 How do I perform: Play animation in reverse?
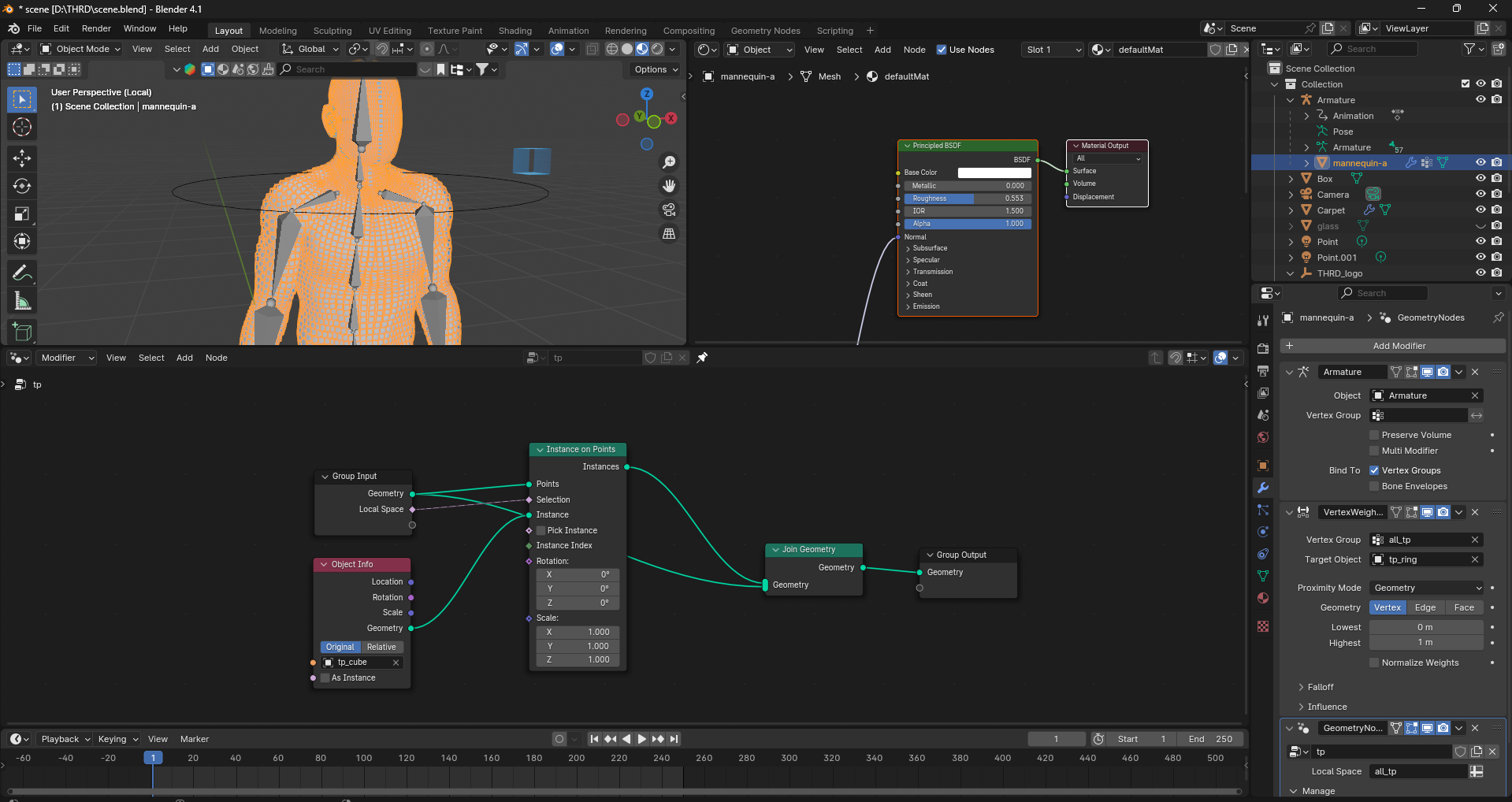click(626, 739)
